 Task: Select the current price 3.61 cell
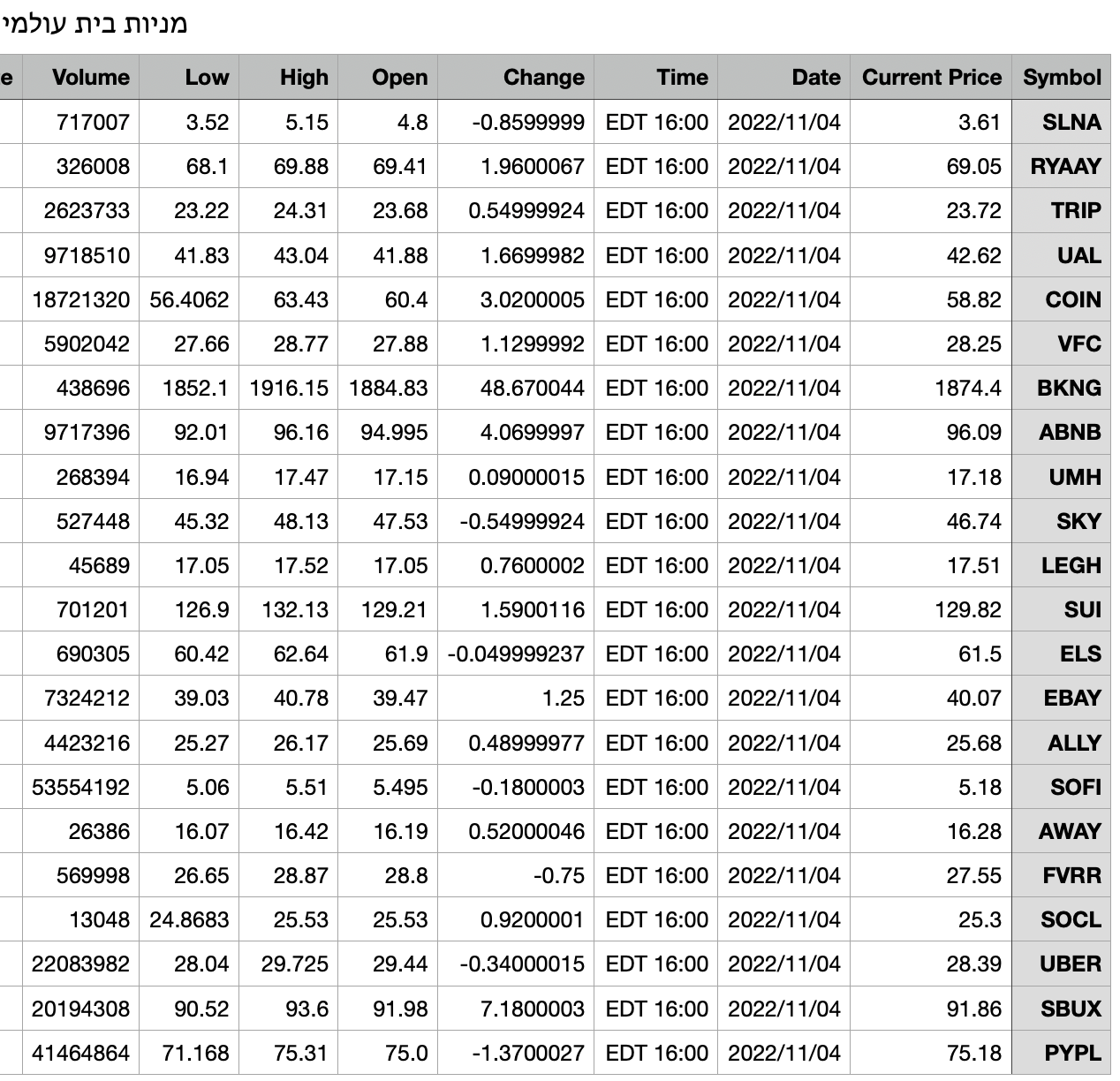[x=931, y=122]
